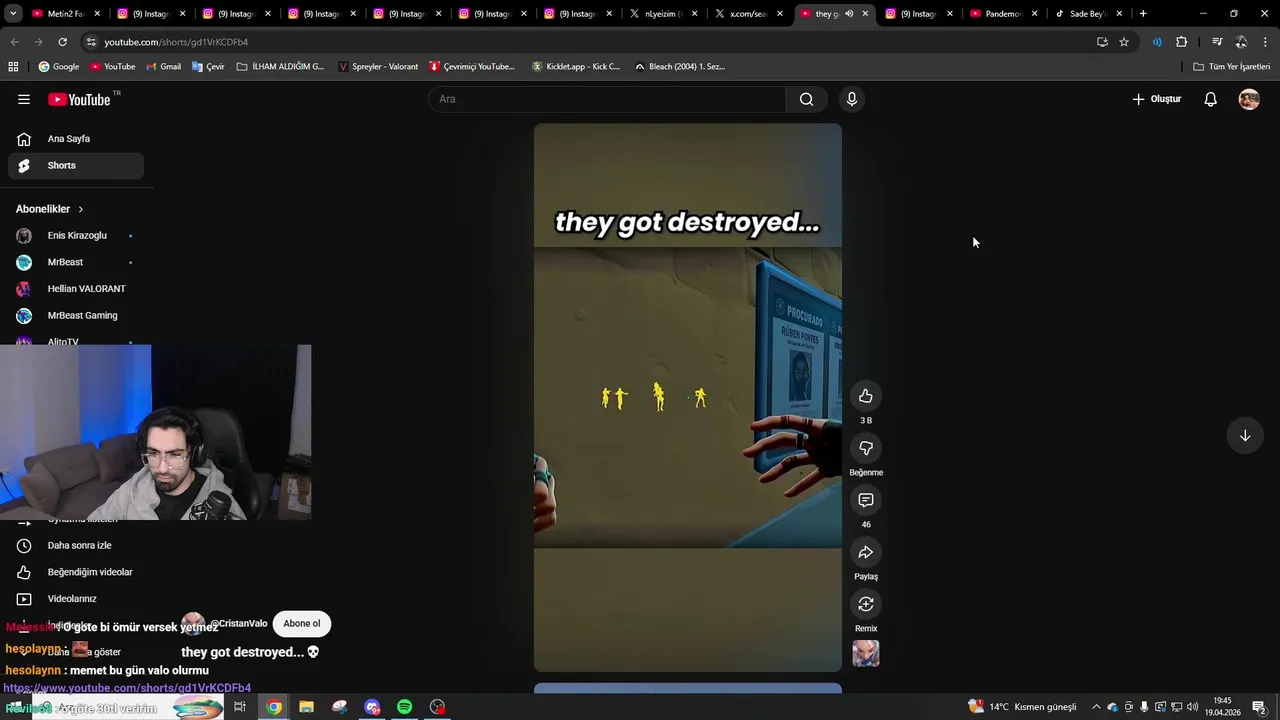Click the search magnifier button
Viewport: 1280px width, 720px height.
point(806,99)
